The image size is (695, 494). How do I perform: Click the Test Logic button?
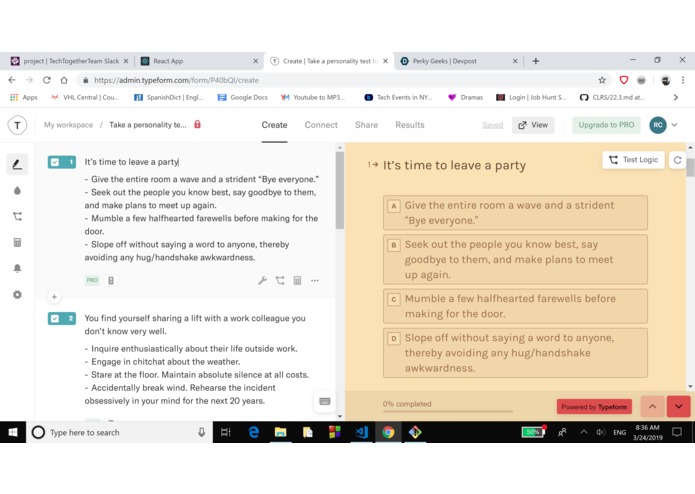coord(633,160)
